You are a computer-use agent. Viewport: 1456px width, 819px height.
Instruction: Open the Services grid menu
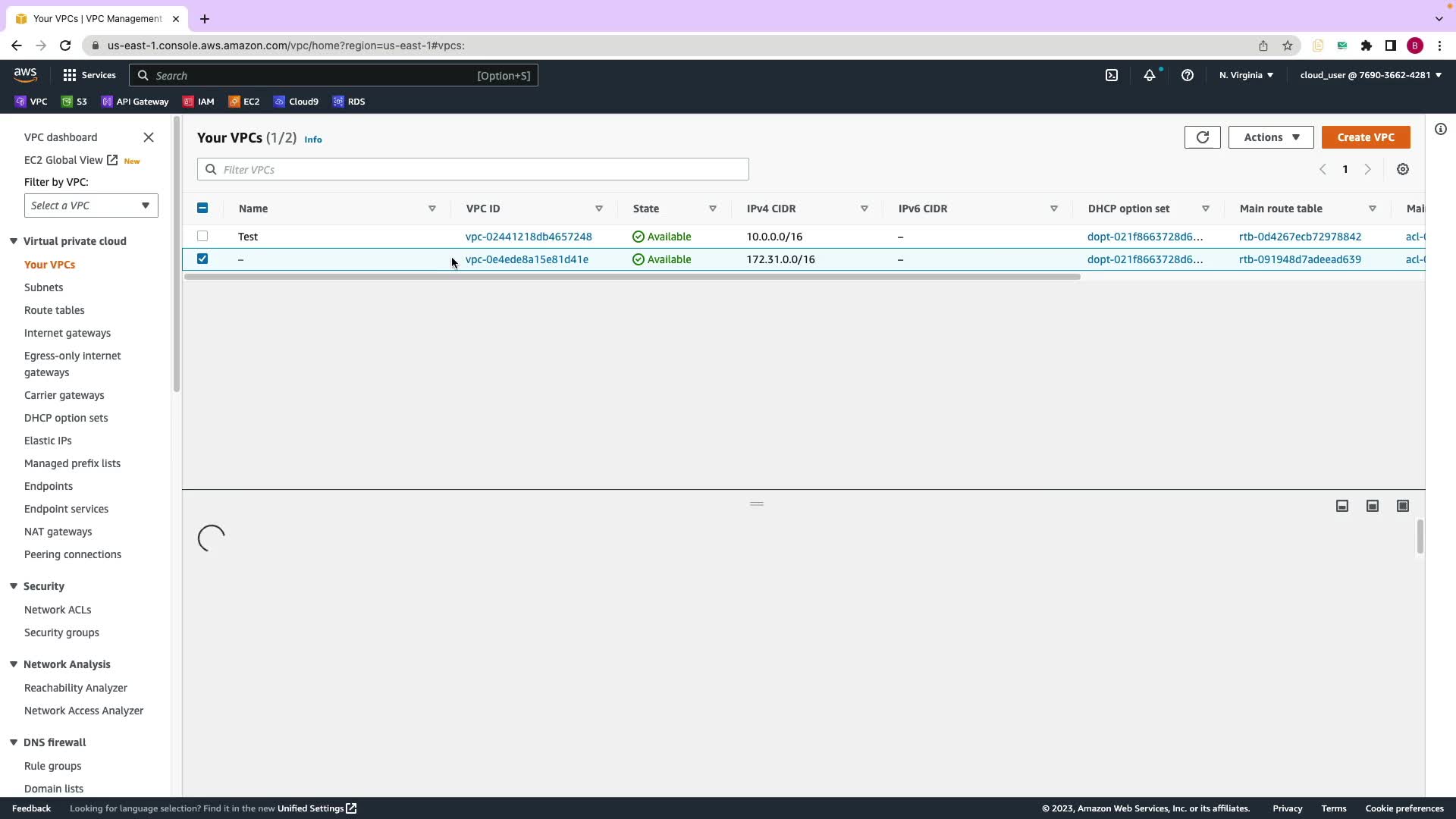tap(70, 75)
